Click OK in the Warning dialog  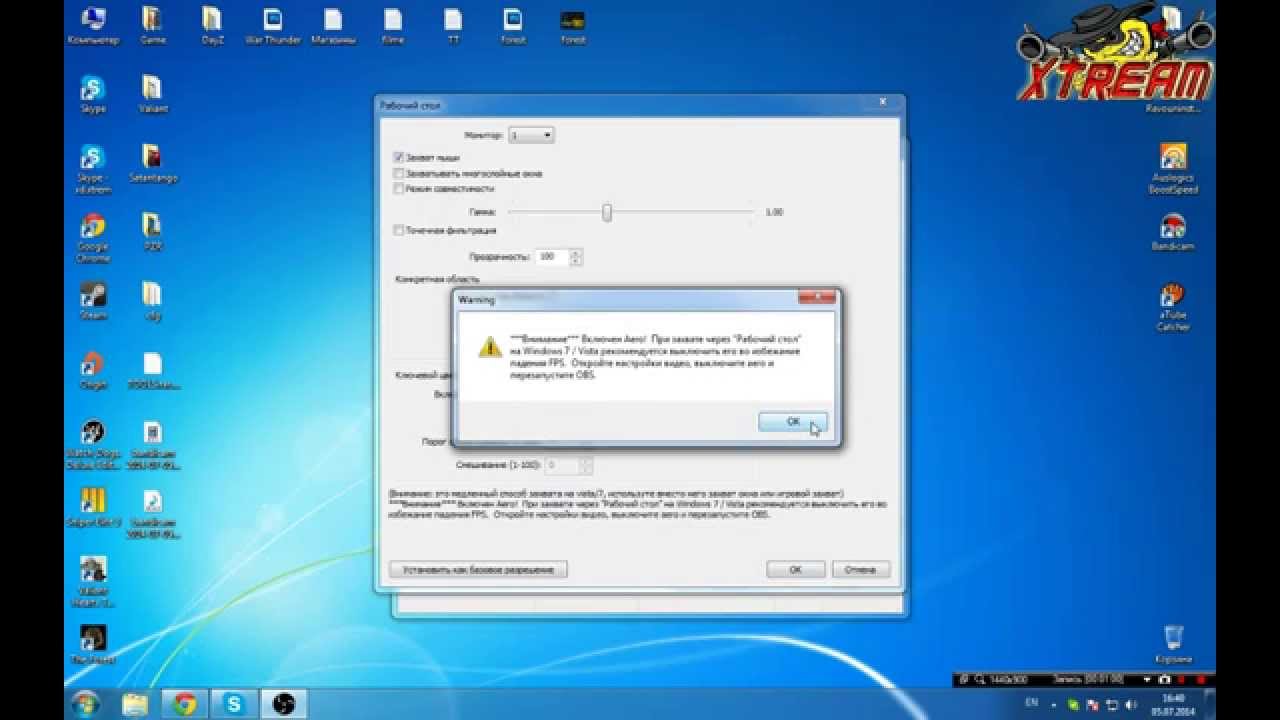[792, 422]
